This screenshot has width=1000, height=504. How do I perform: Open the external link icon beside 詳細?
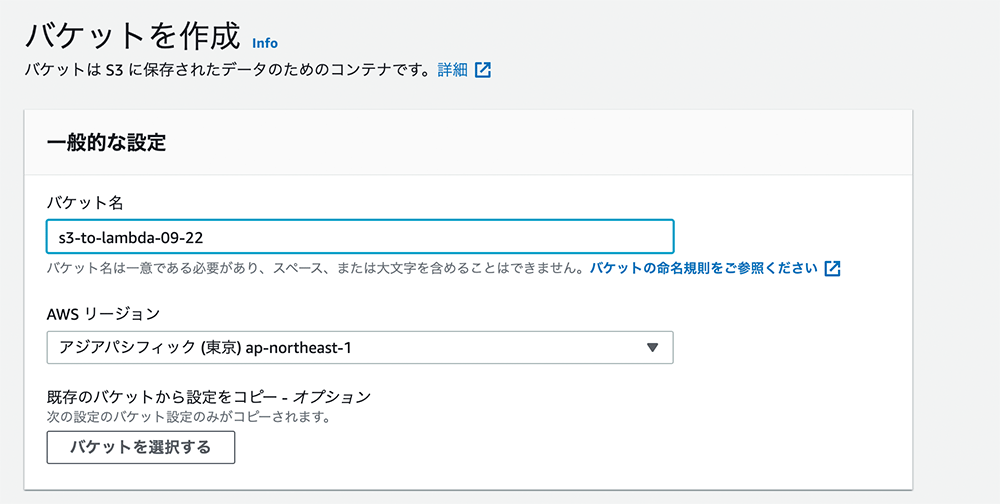483,70
